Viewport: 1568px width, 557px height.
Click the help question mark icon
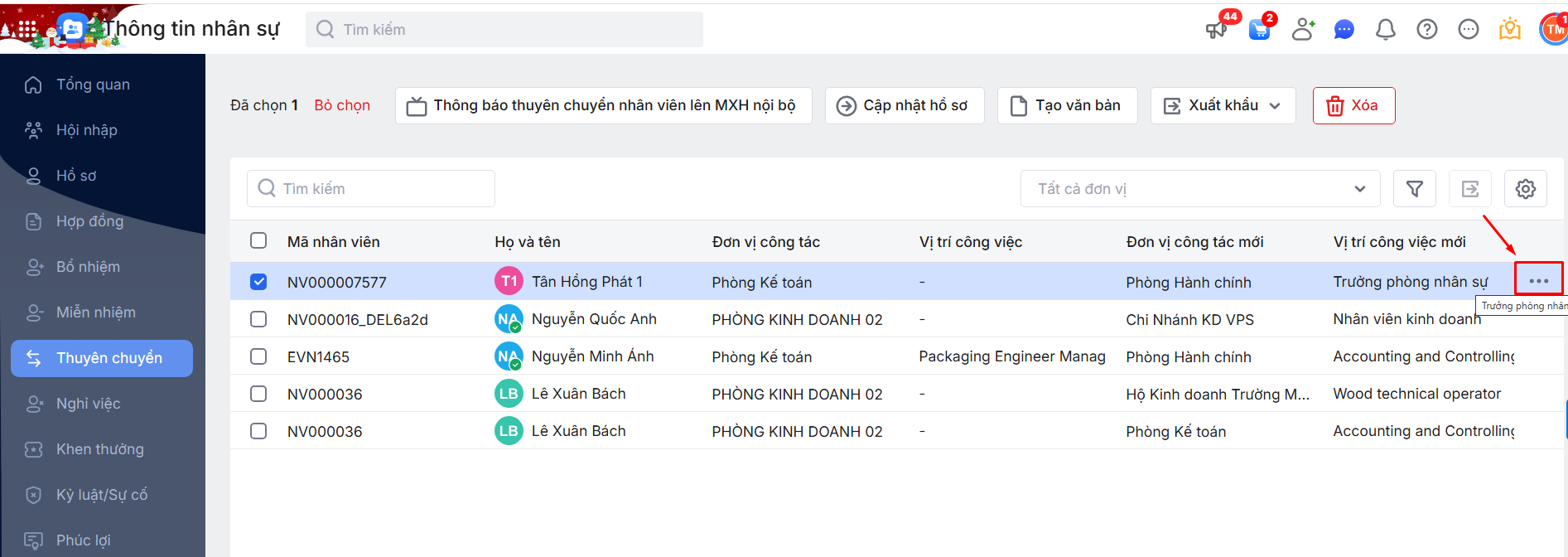pos(1426,30)
